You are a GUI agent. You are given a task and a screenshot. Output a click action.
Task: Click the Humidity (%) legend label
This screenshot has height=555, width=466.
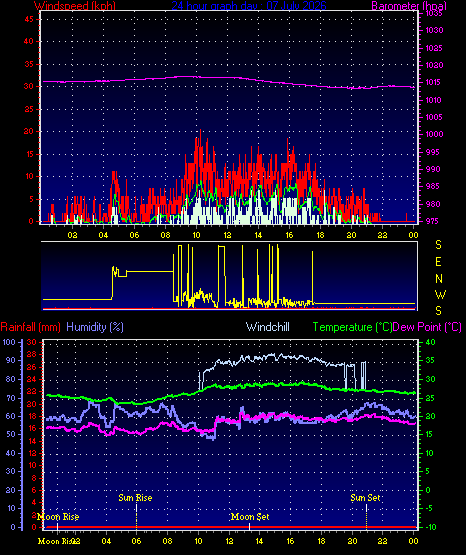(95, 327)
